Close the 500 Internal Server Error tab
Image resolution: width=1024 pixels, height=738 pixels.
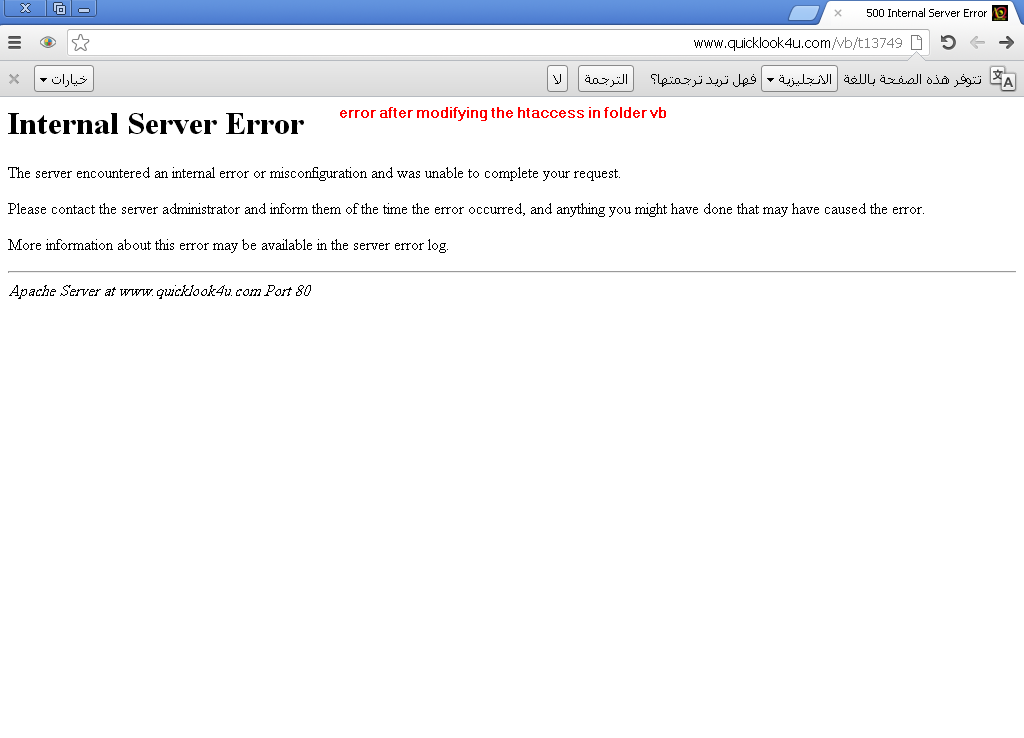(838, 13)
